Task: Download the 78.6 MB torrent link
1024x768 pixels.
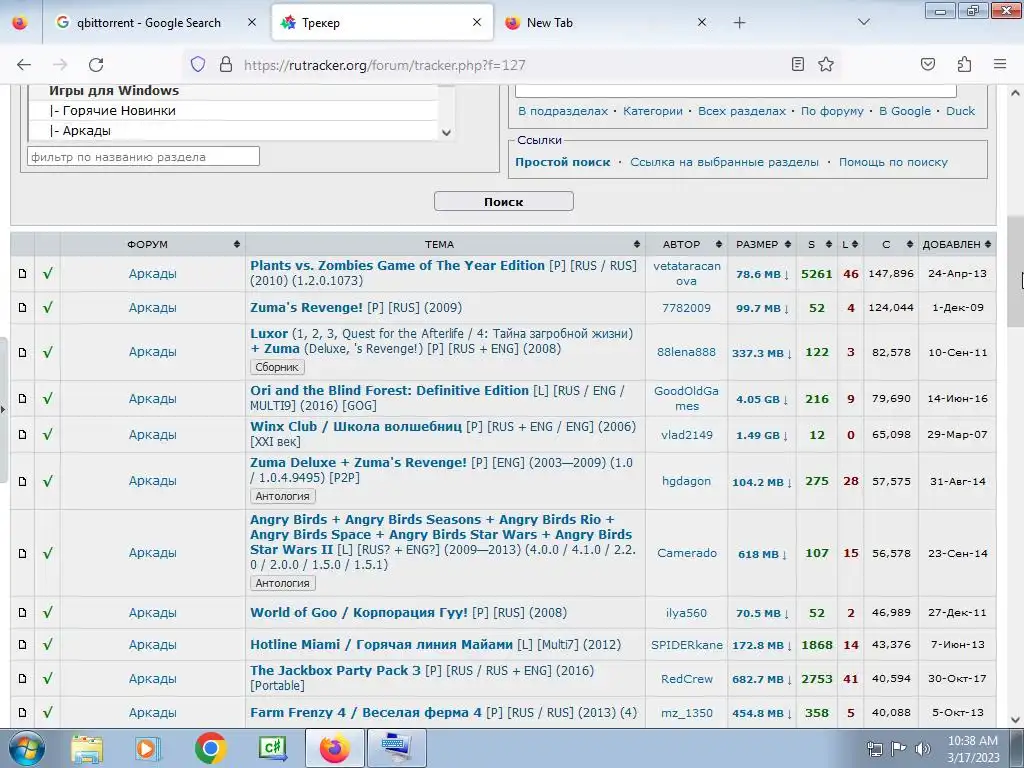Action: pos(762,274)
